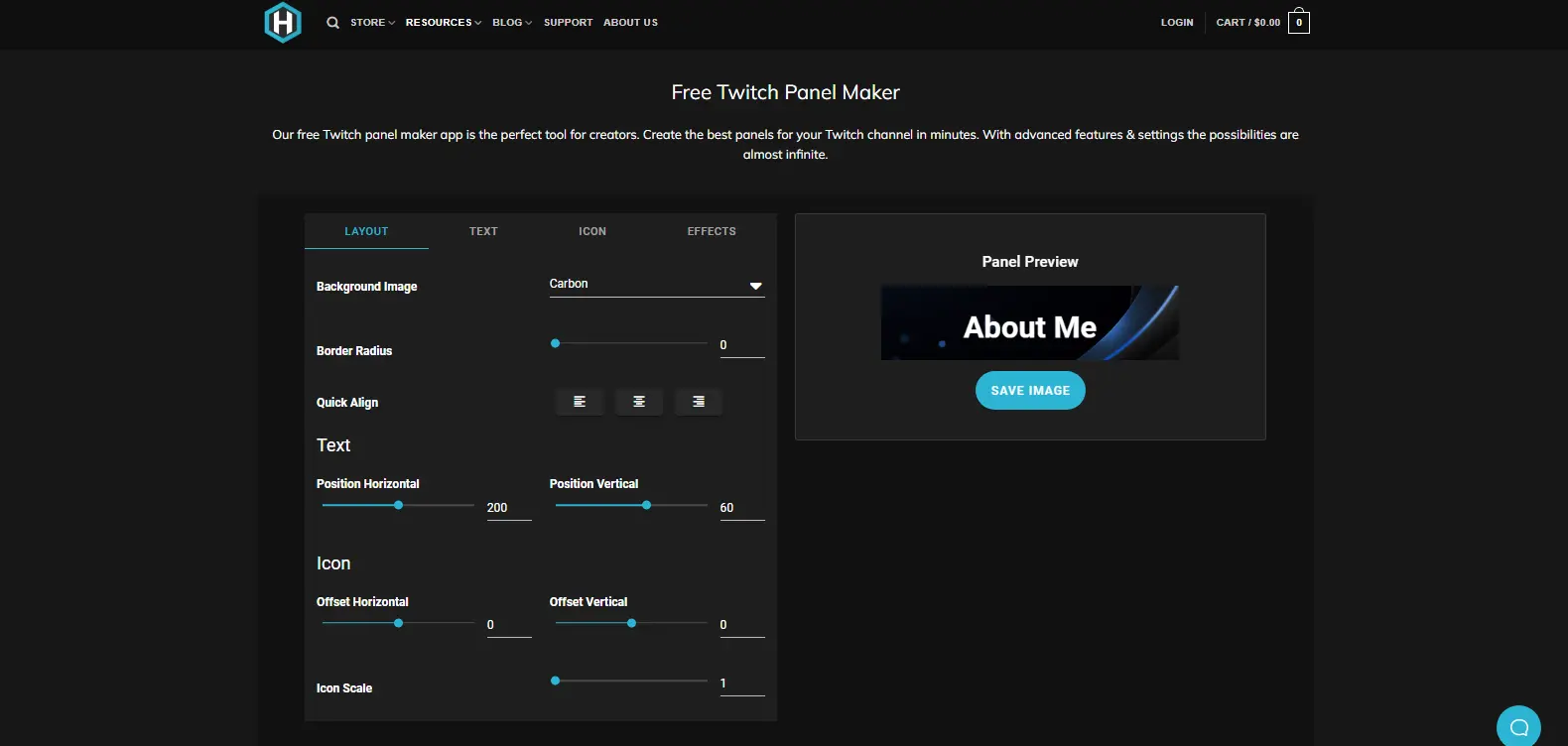Click the Icon Scale label
The image size is (1568, 746).
coord(344,688)
